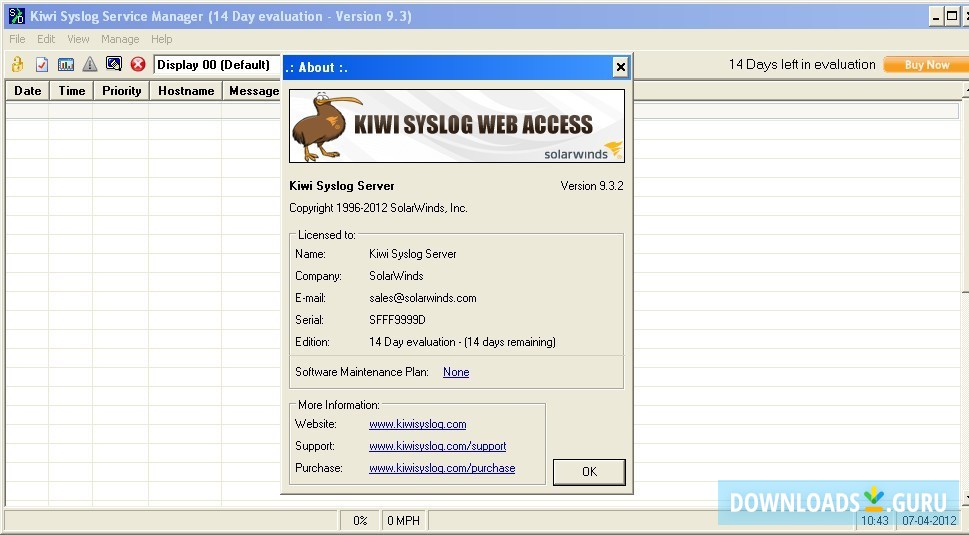Click the Date column header
The image size is (969, 535).
28,91
